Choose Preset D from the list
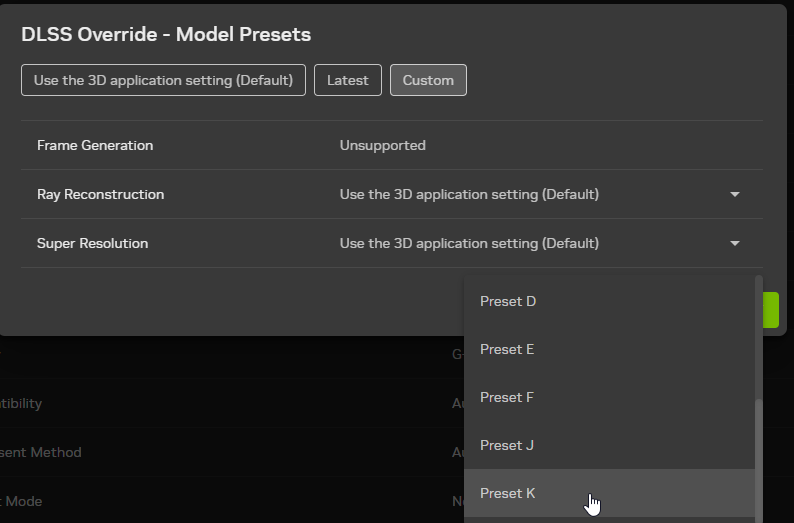Screen dimensions: 794x523 point(609,301)
